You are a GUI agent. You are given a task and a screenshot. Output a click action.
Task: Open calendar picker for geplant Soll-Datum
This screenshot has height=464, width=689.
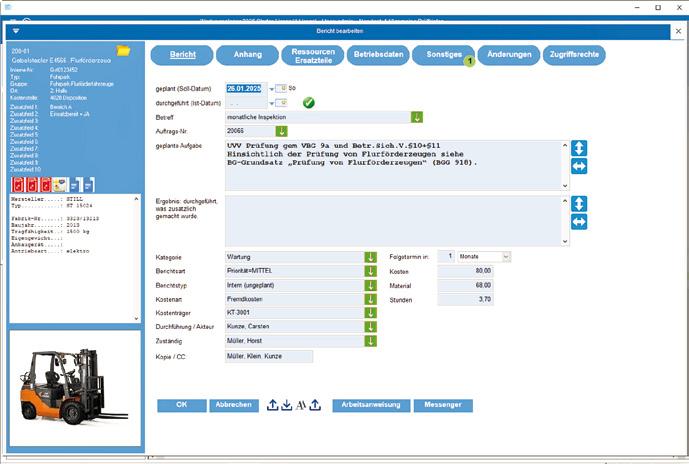pyautogui.click(x=281, y=88)
